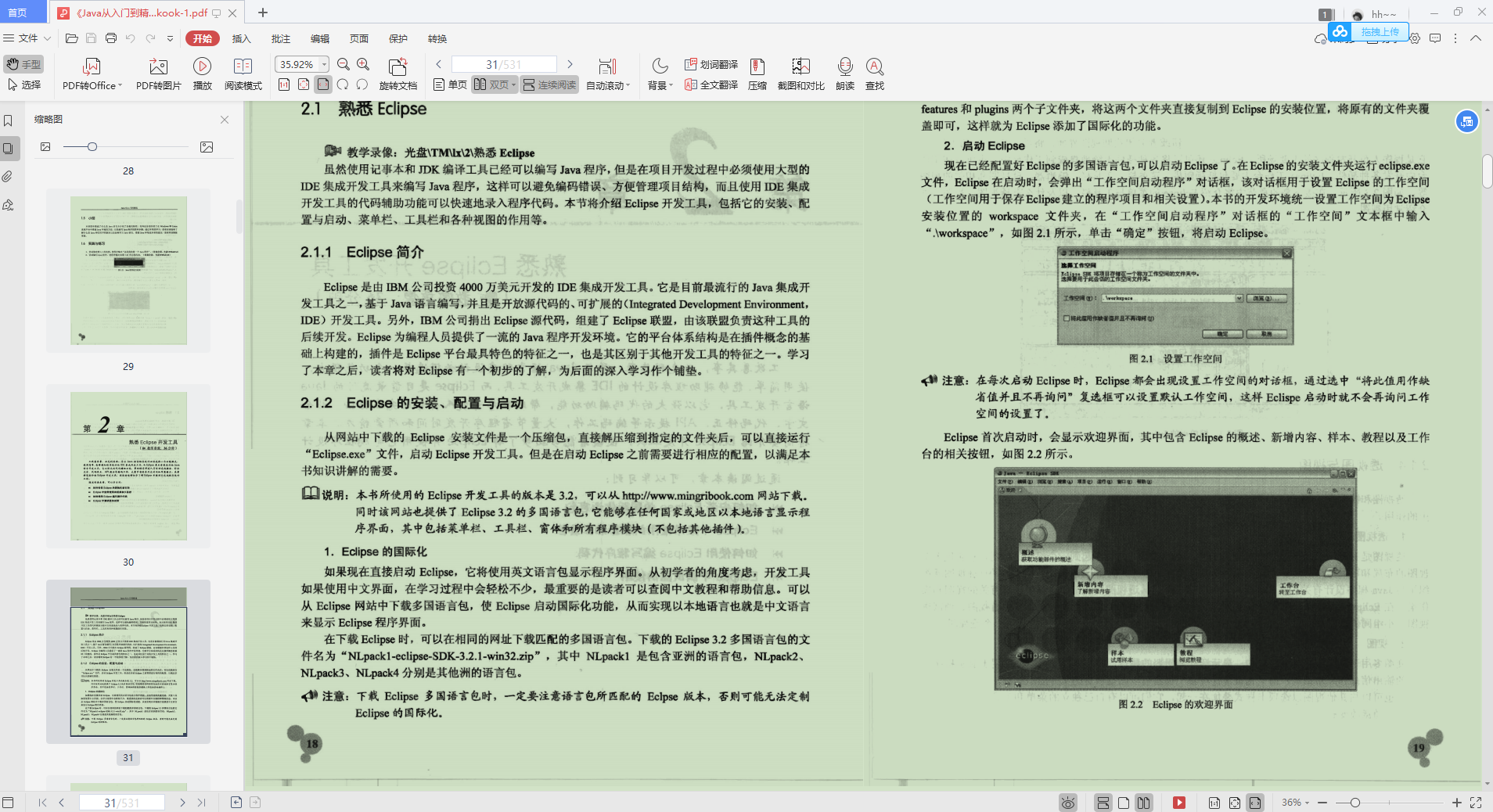Zoom out with the minus magnifier

[344, 64]
